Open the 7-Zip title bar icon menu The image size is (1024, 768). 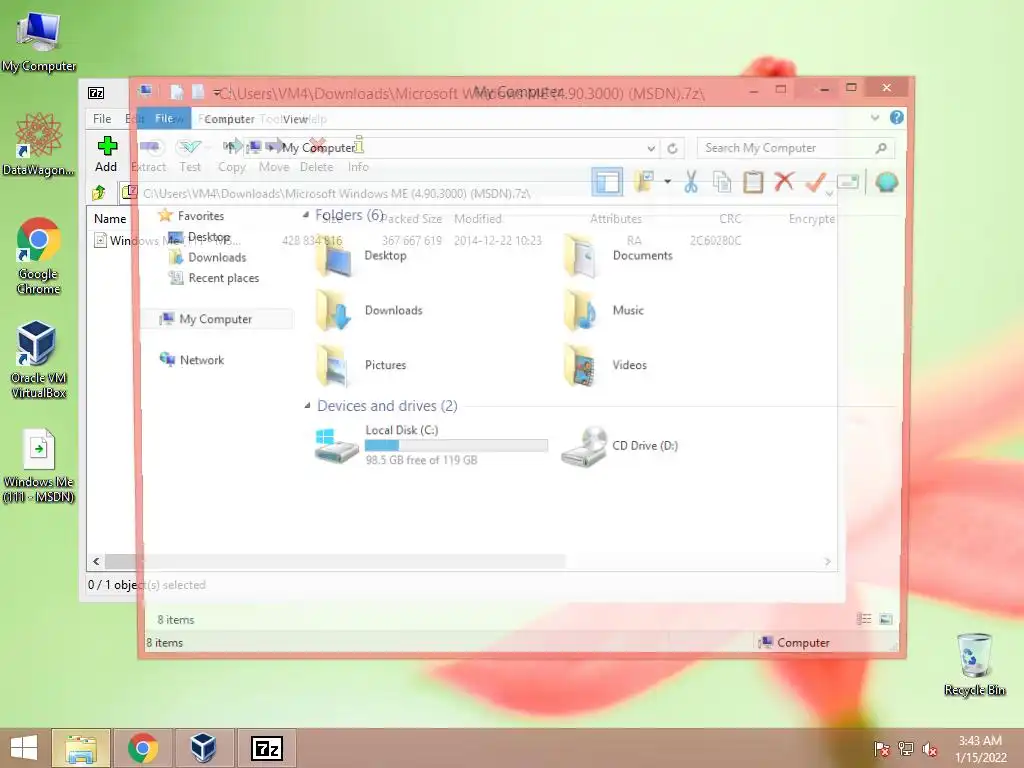(x=96, y=93)
